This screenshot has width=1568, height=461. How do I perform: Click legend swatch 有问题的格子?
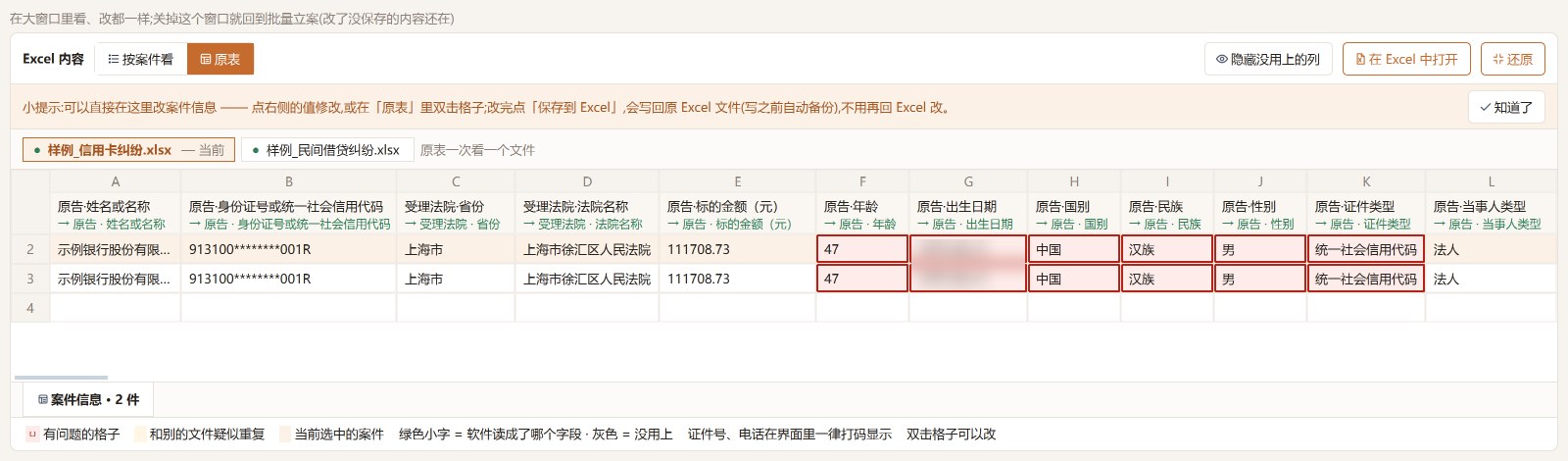pos(31,434)
